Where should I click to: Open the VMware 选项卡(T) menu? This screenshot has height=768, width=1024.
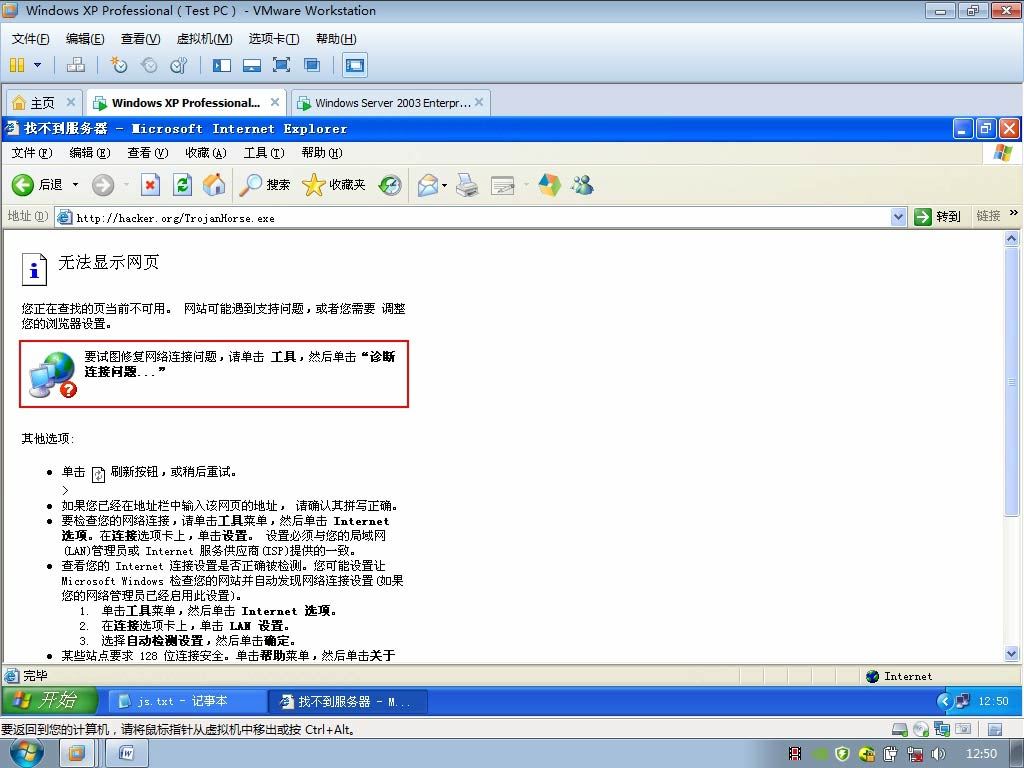tap(274, 39)
